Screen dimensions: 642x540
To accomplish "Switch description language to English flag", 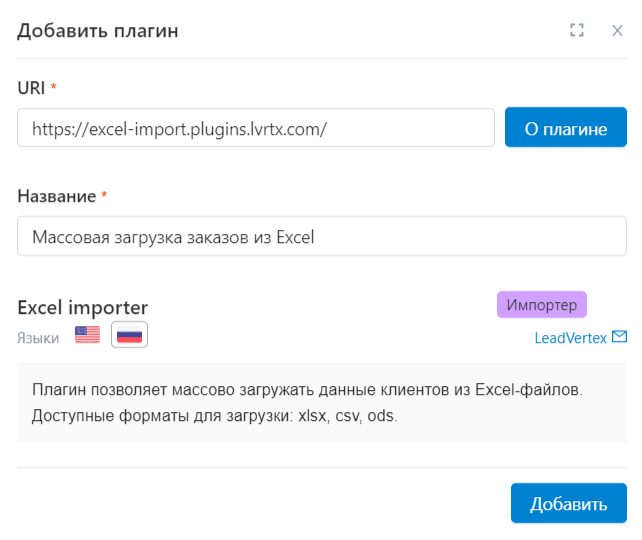I will click(x=87, y=335).
